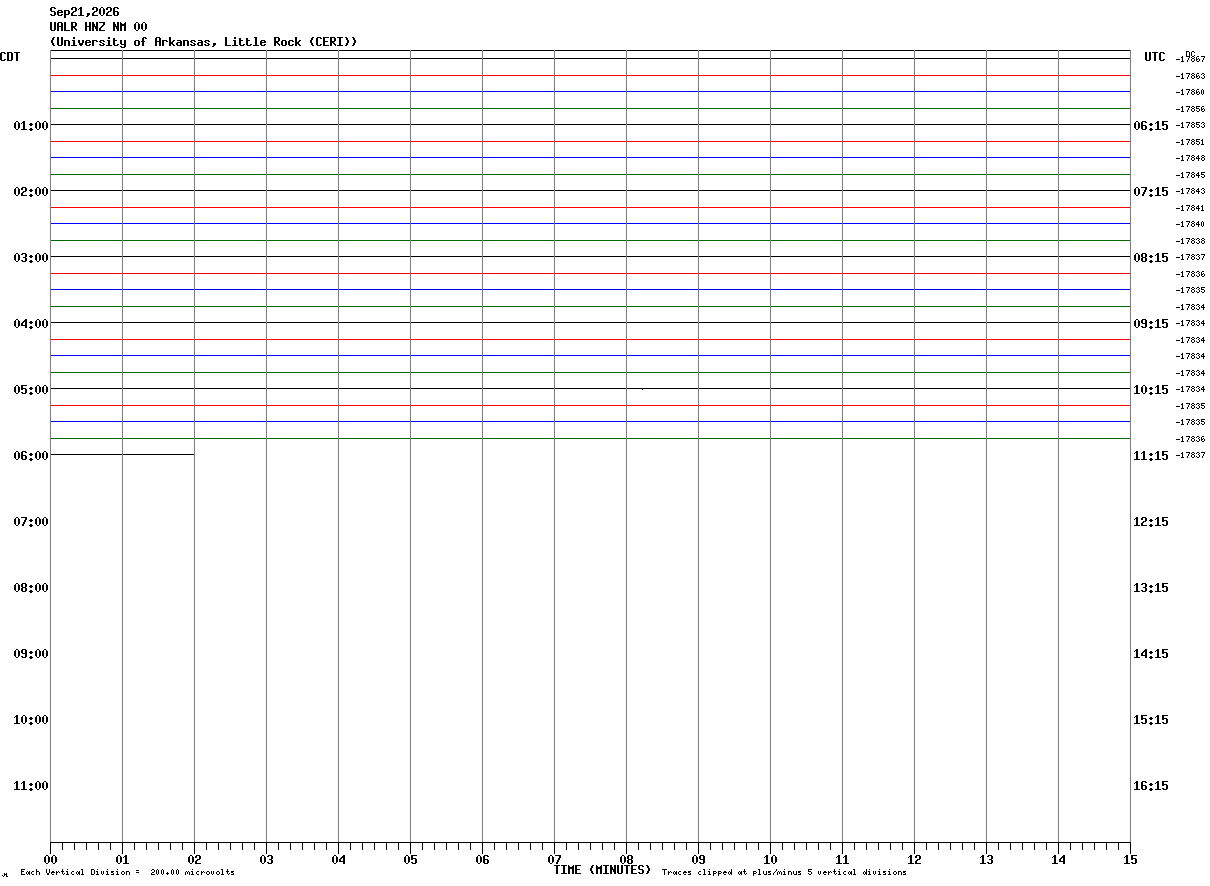
Task: Click the minute 00 axis tick label
Action: (50, 859)
